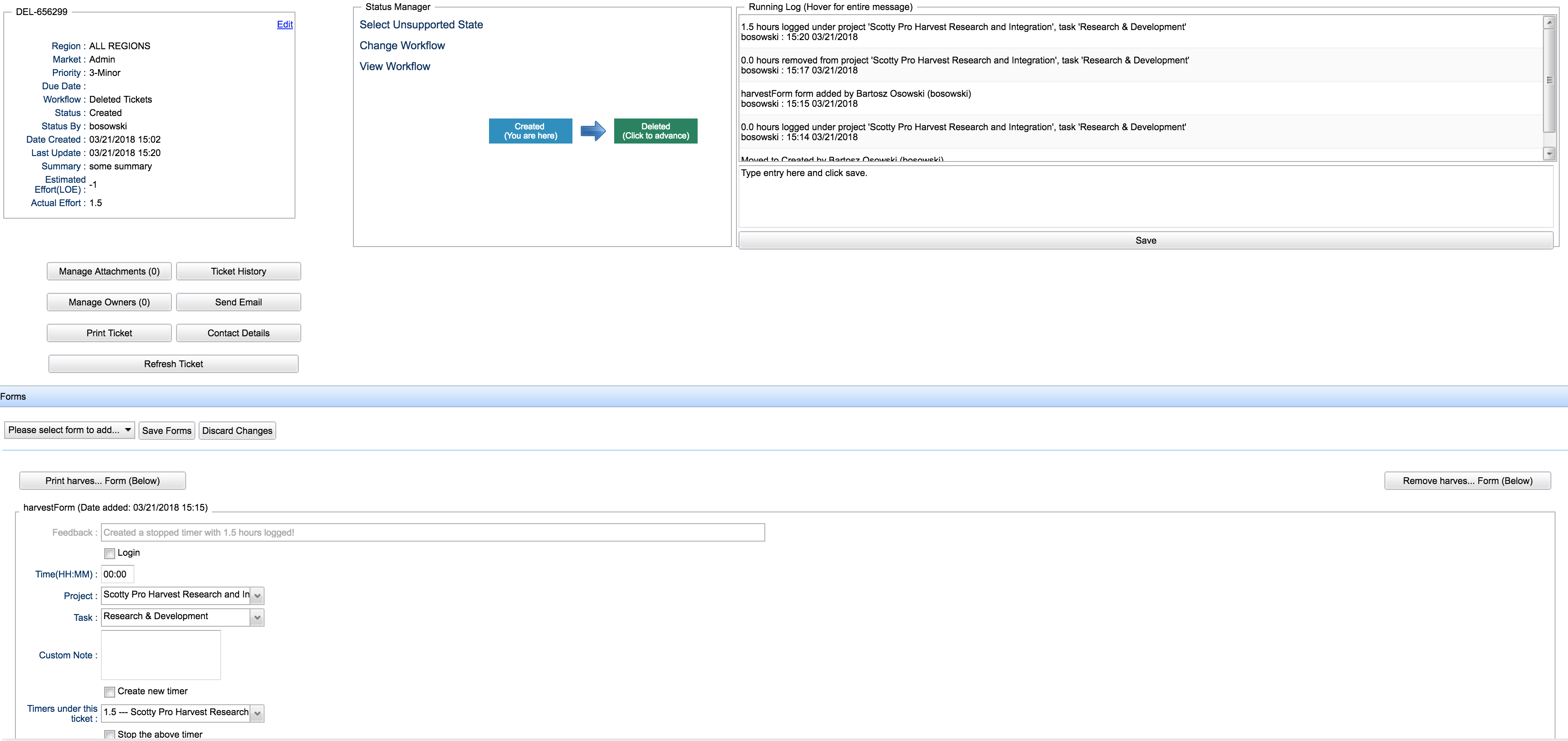This screenshot has width=1568, height=741.
Task: Click the running log scroll down arrow
Action: [1549, 154]
